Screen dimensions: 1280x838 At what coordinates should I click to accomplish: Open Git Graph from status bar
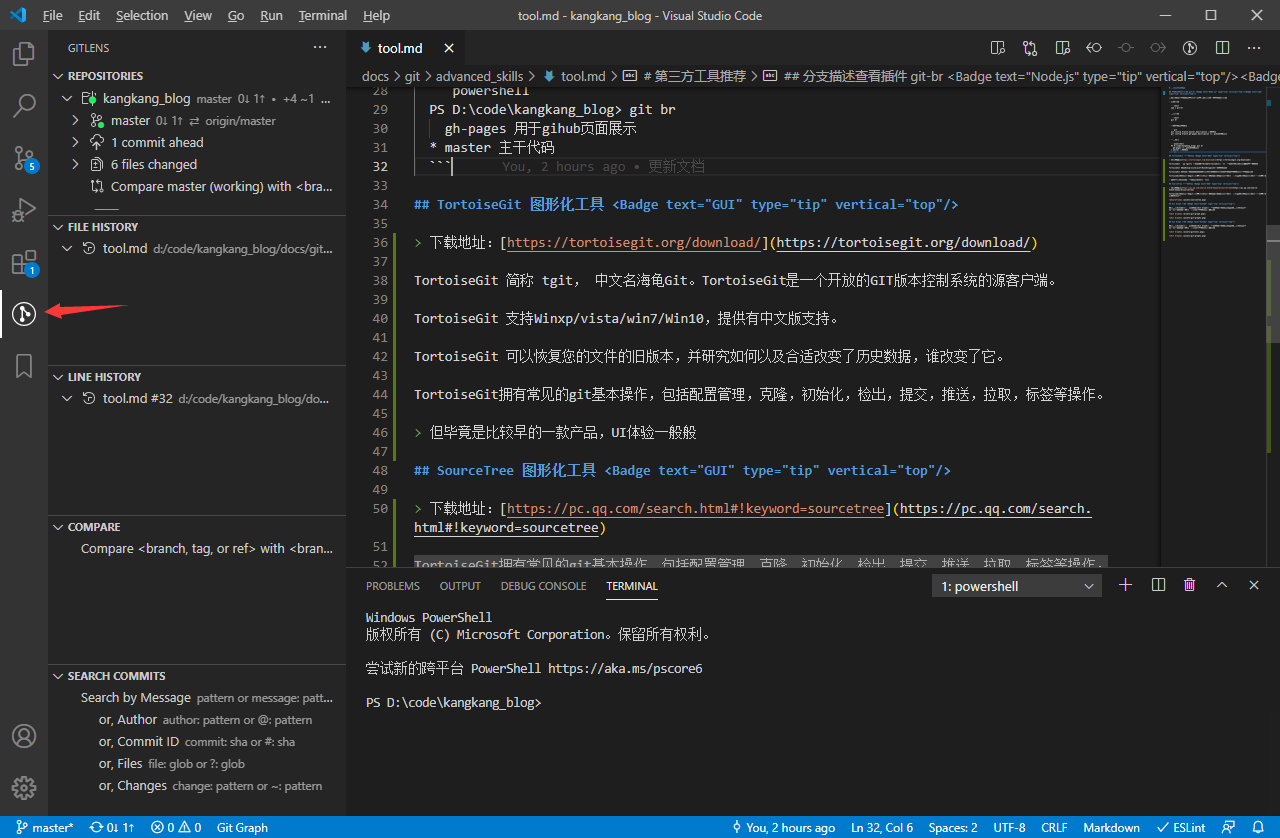click(242, 827)
